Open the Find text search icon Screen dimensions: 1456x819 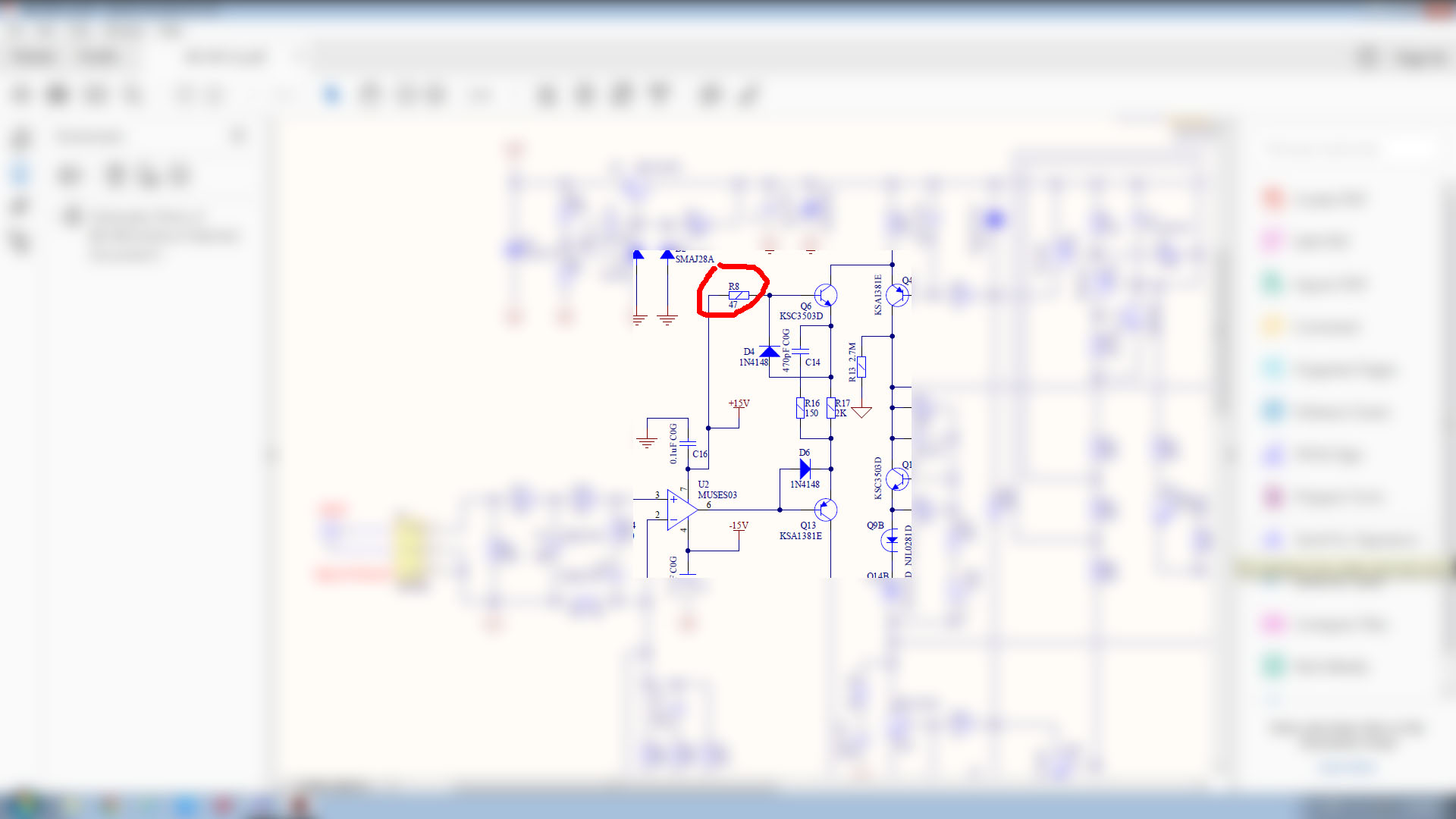pyautogui.click(x=133, y=95)
